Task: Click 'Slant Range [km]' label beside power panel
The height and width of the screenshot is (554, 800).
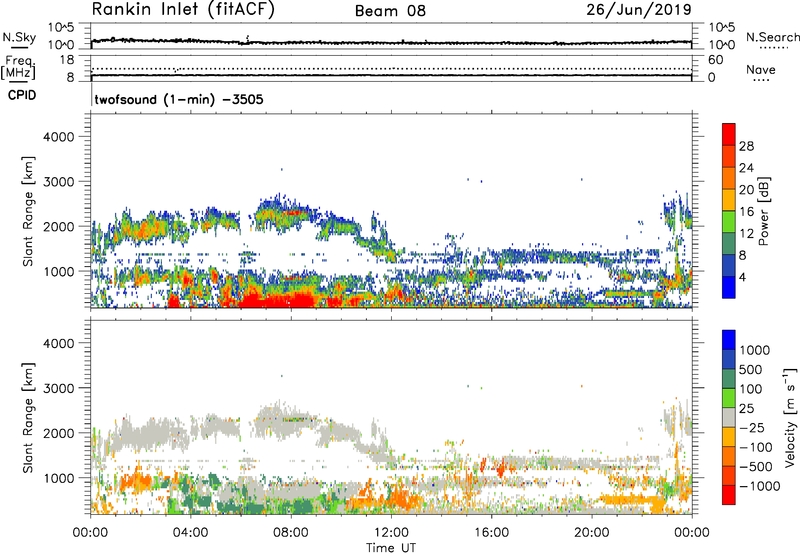Action: [28, 211]
